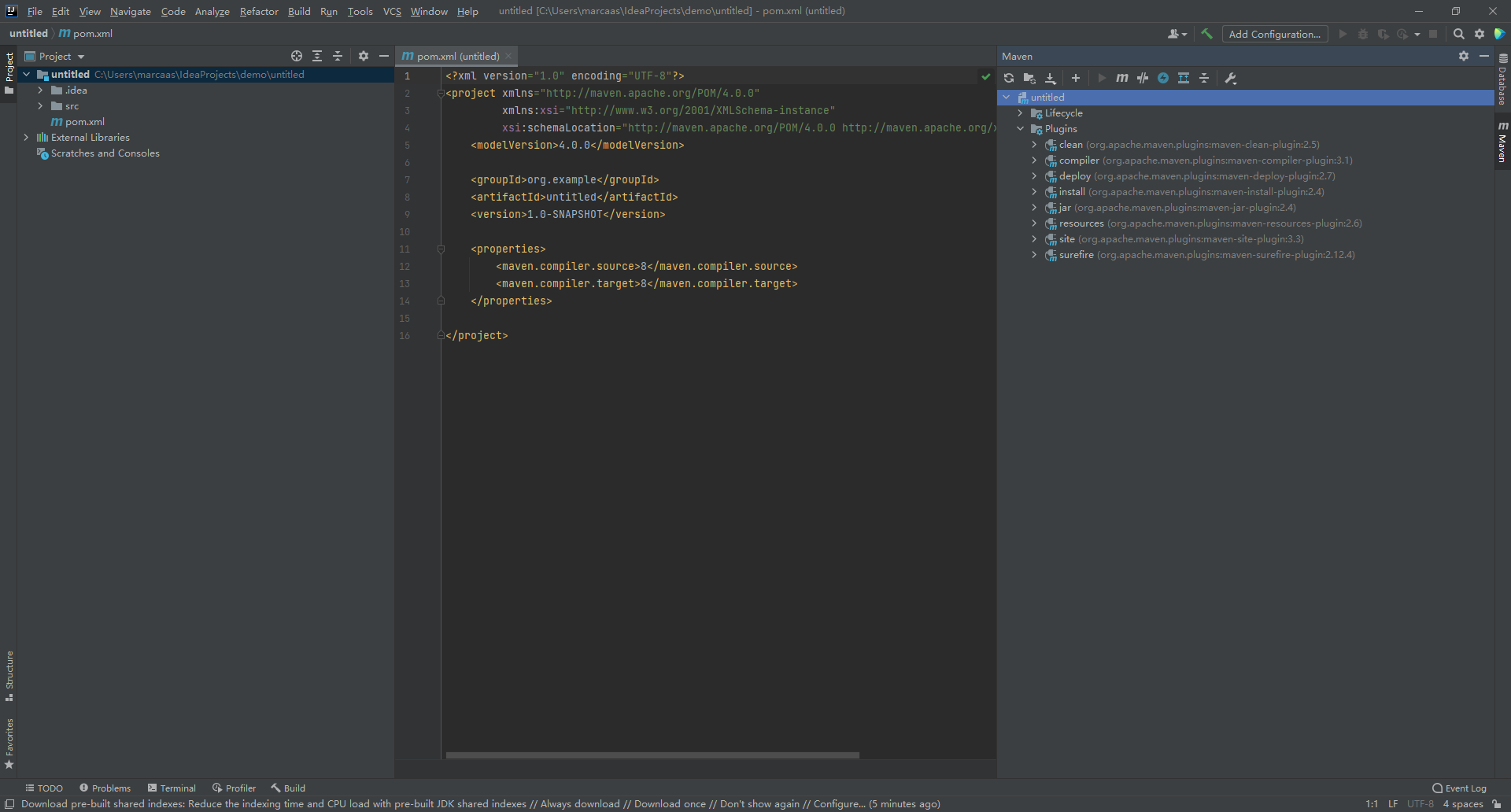Expand the surefire plugin node
This screenshot has height=812, width=1511.
[x=1034, y=255]
